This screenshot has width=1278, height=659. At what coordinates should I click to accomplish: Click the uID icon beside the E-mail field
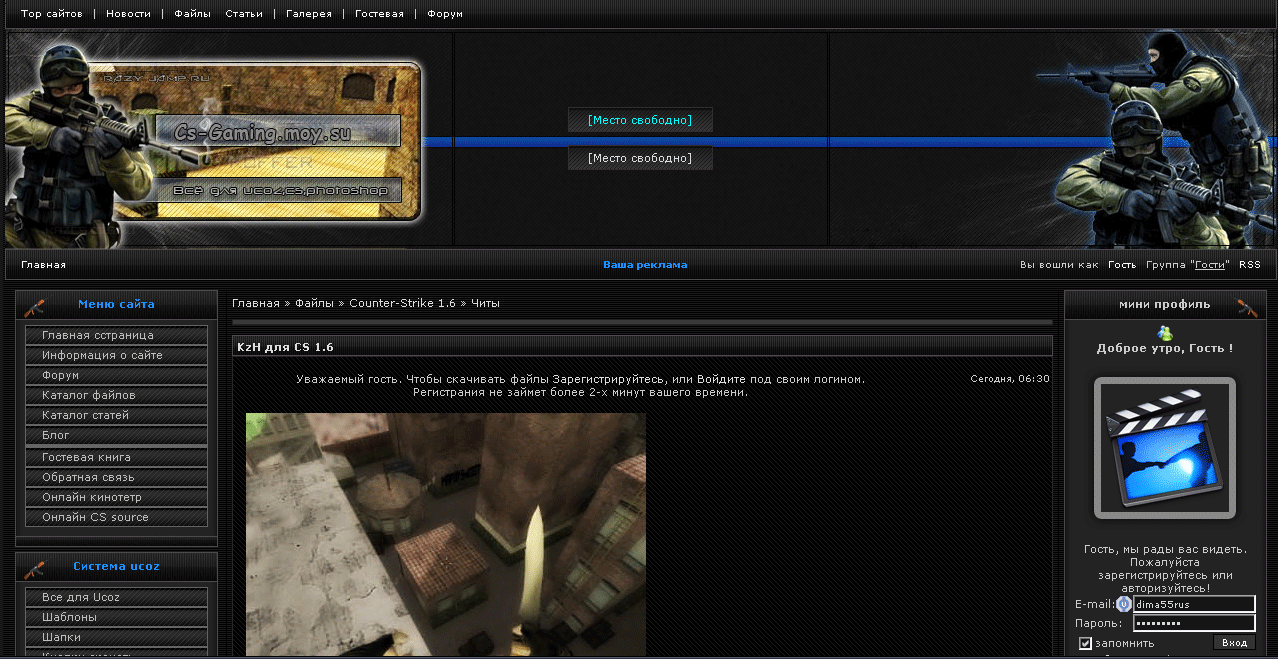pyautogui.click(x=1124, y=604)
